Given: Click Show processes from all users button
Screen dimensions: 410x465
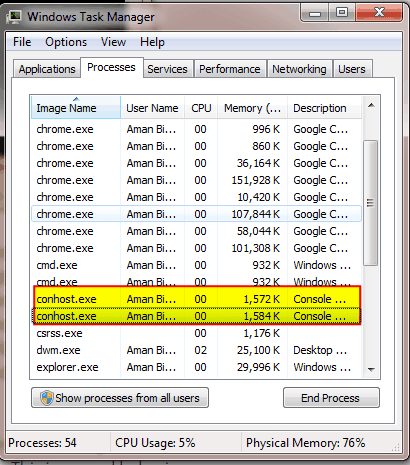Looking at the screenshot, I should click(120, 397).
